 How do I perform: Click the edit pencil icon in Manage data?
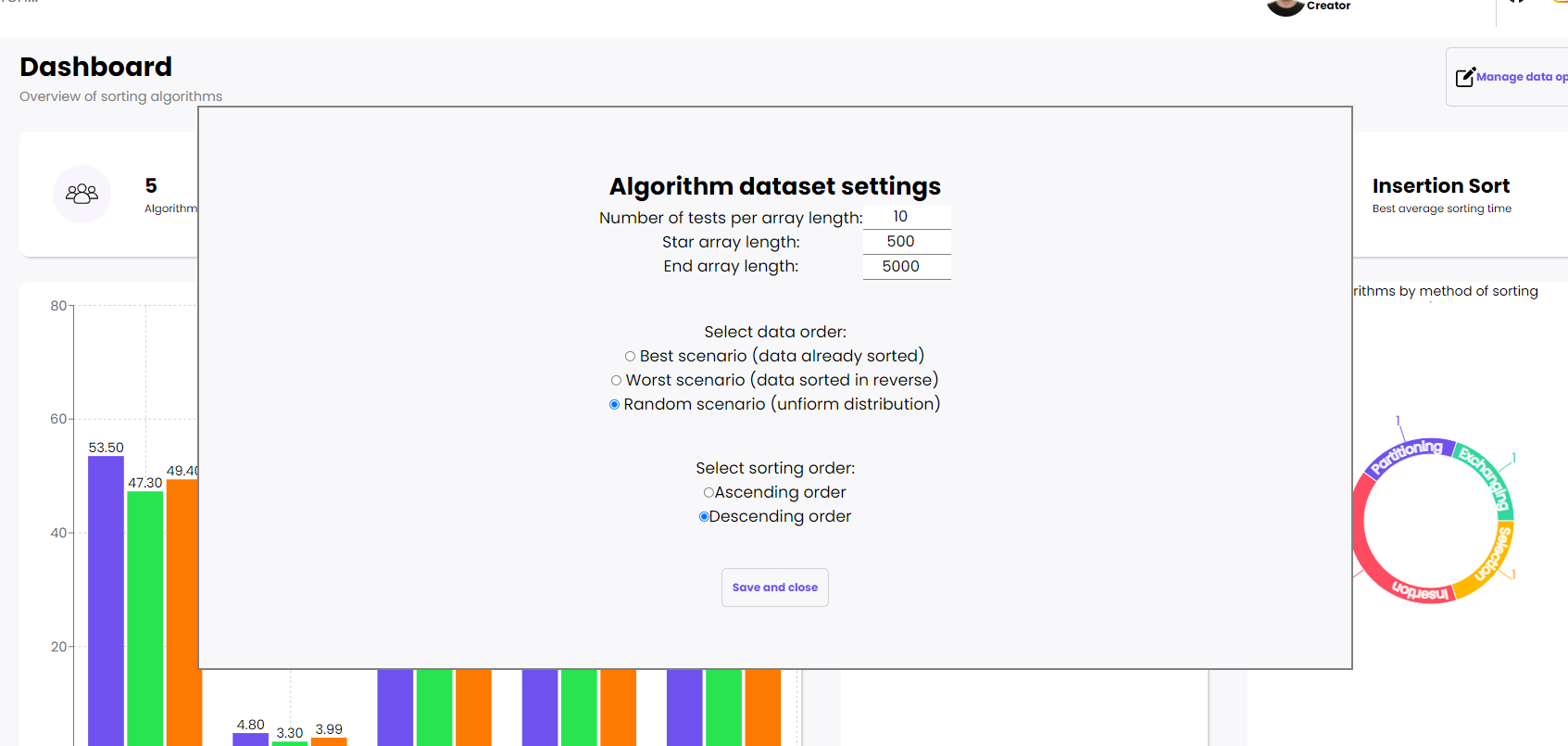click(1465, 77)
